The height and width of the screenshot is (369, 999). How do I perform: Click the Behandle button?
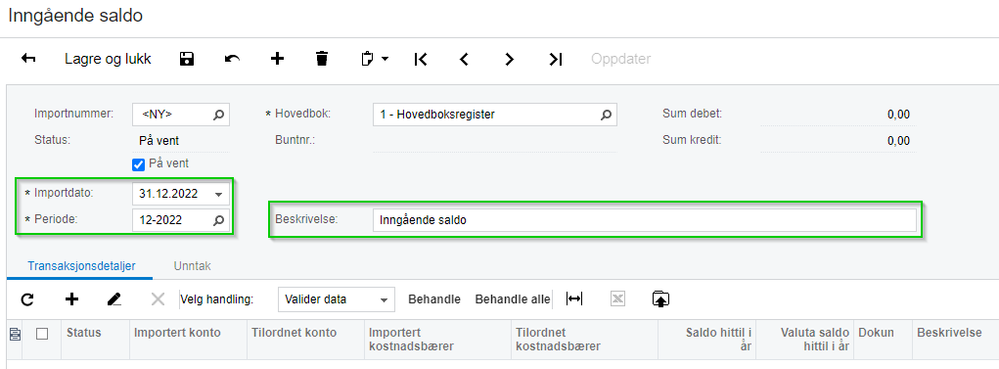tap(435, 299)
